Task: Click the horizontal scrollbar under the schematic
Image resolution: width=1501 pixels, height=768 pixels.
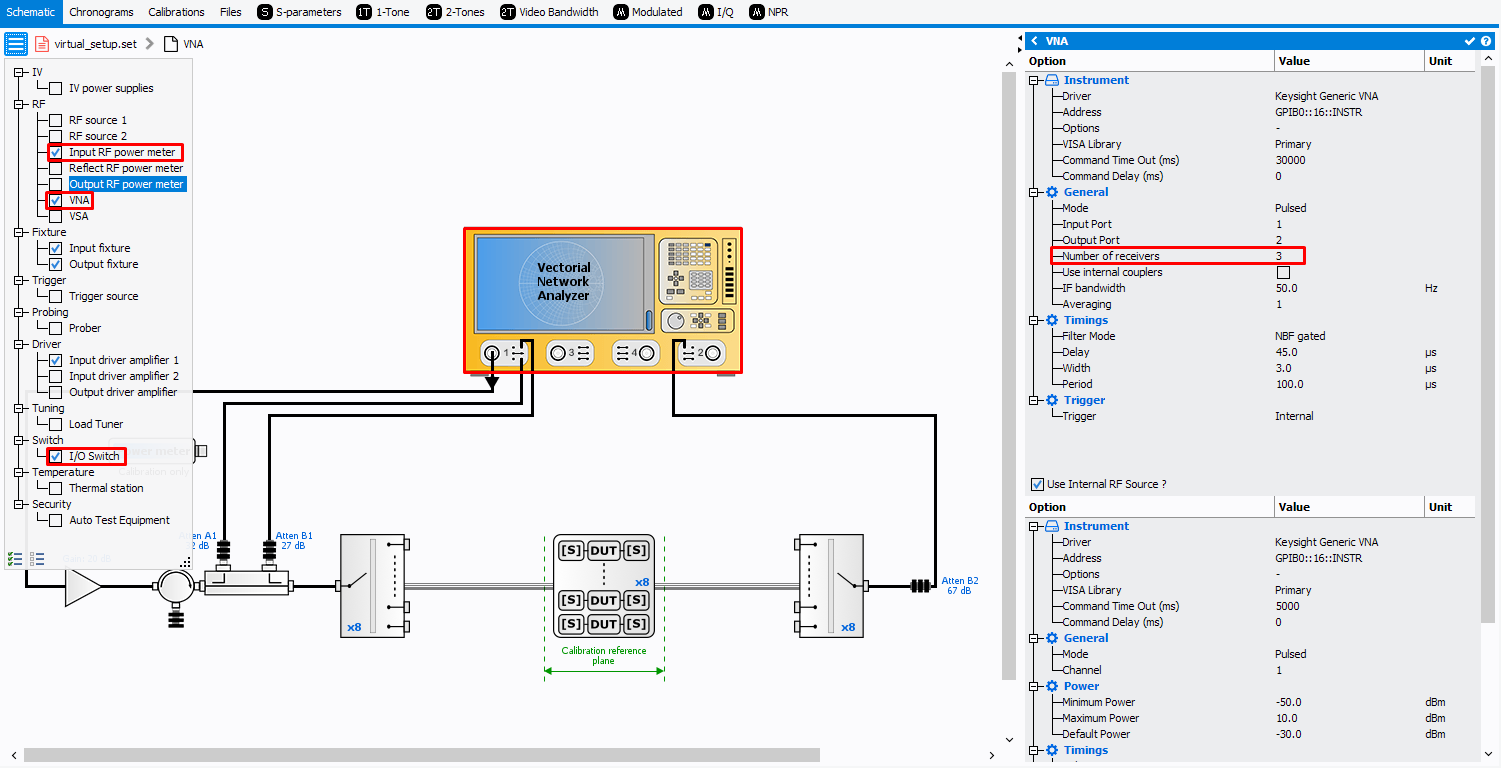Action: pyautogui.click(x=421, y=755)
